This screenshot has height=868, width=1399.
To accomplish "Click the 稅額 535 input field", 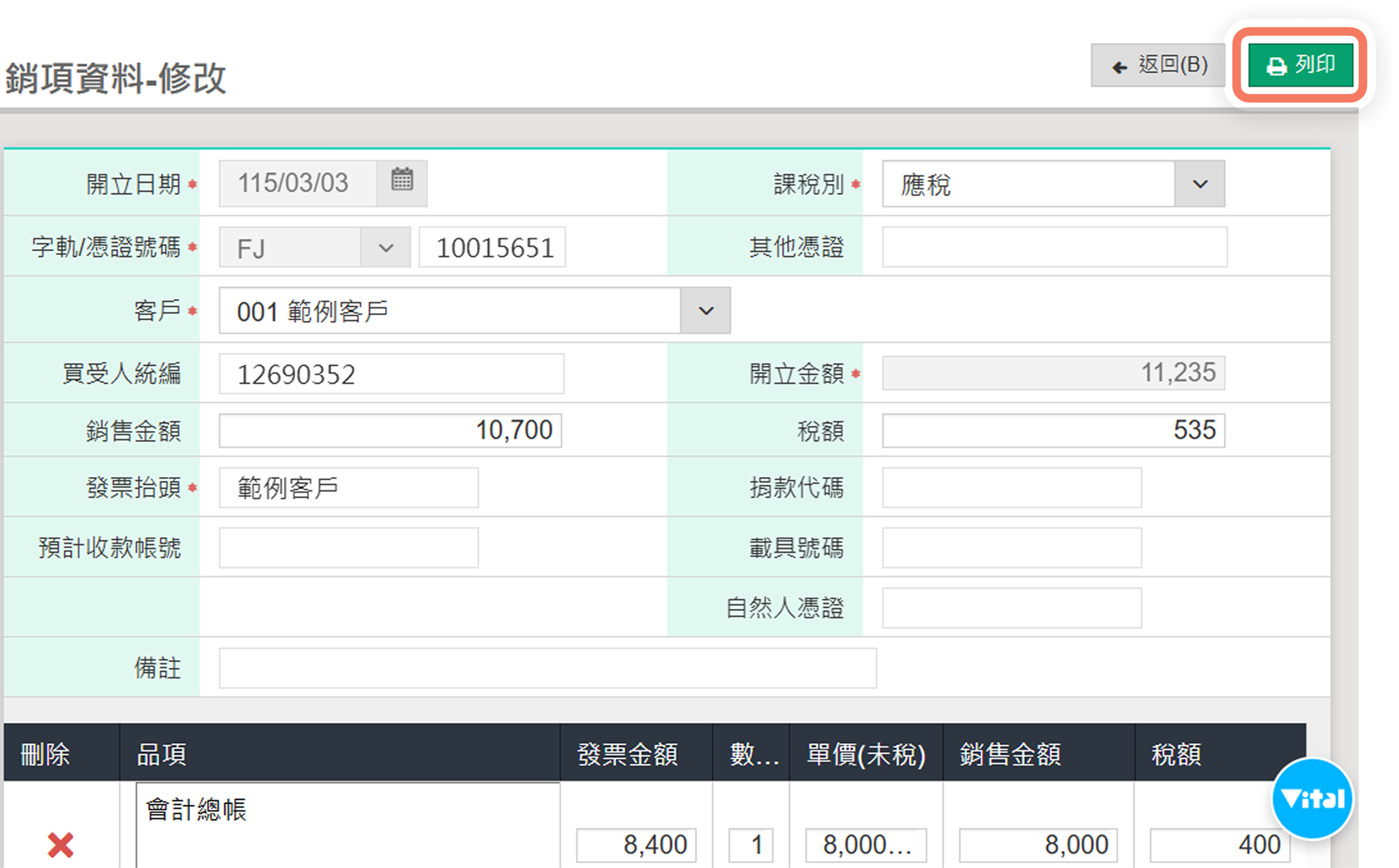I will [1053, 430].
